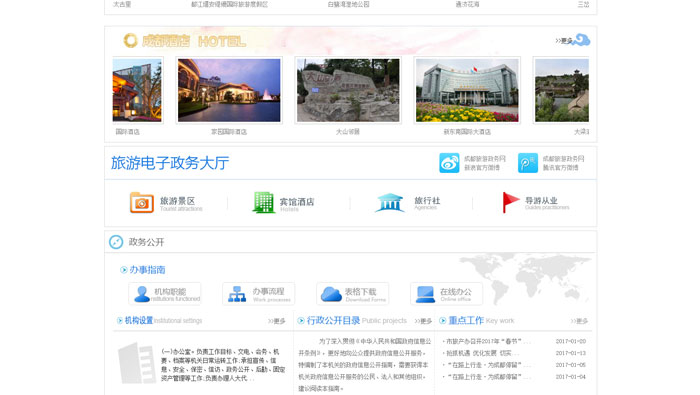The height and width of the screenshot is (395, 700).
Task: Open the hotel with flower garden thumbnail
Action: (x=467, y=90)
